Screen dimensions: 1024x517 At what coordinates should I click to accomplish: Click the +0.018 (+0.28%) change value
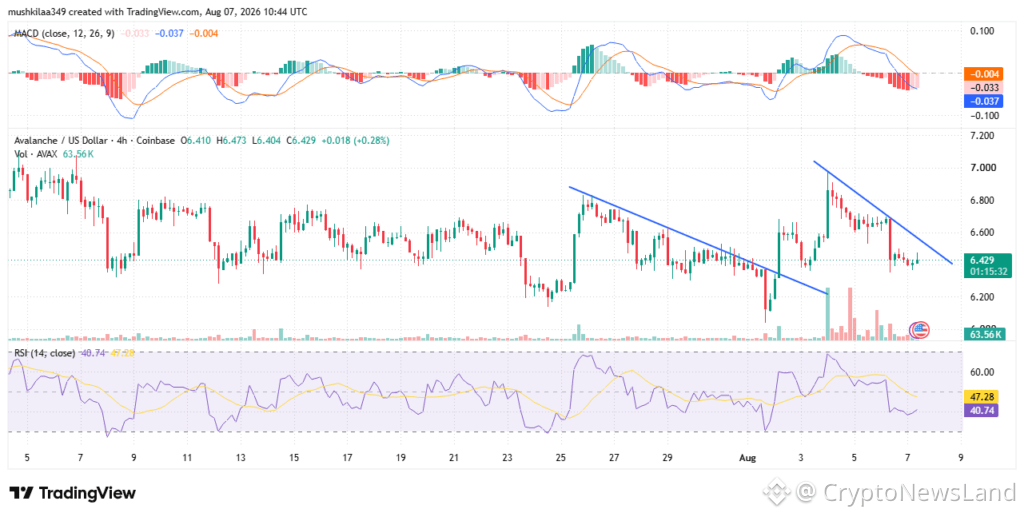click(x=357, y=140)
